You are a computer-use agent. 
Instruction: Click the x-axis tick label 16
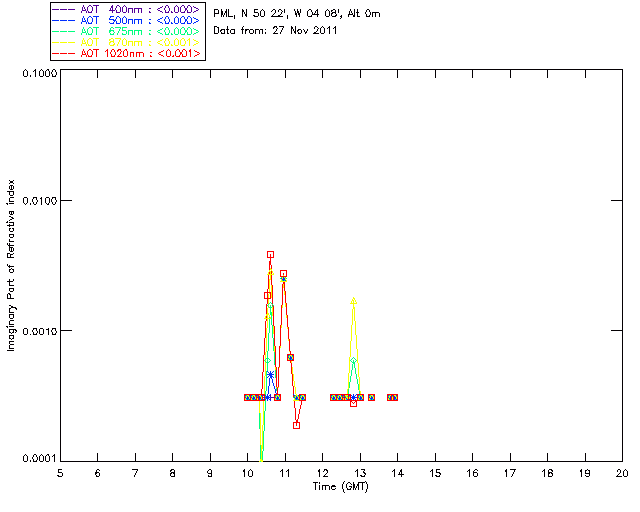coord(473,473)
